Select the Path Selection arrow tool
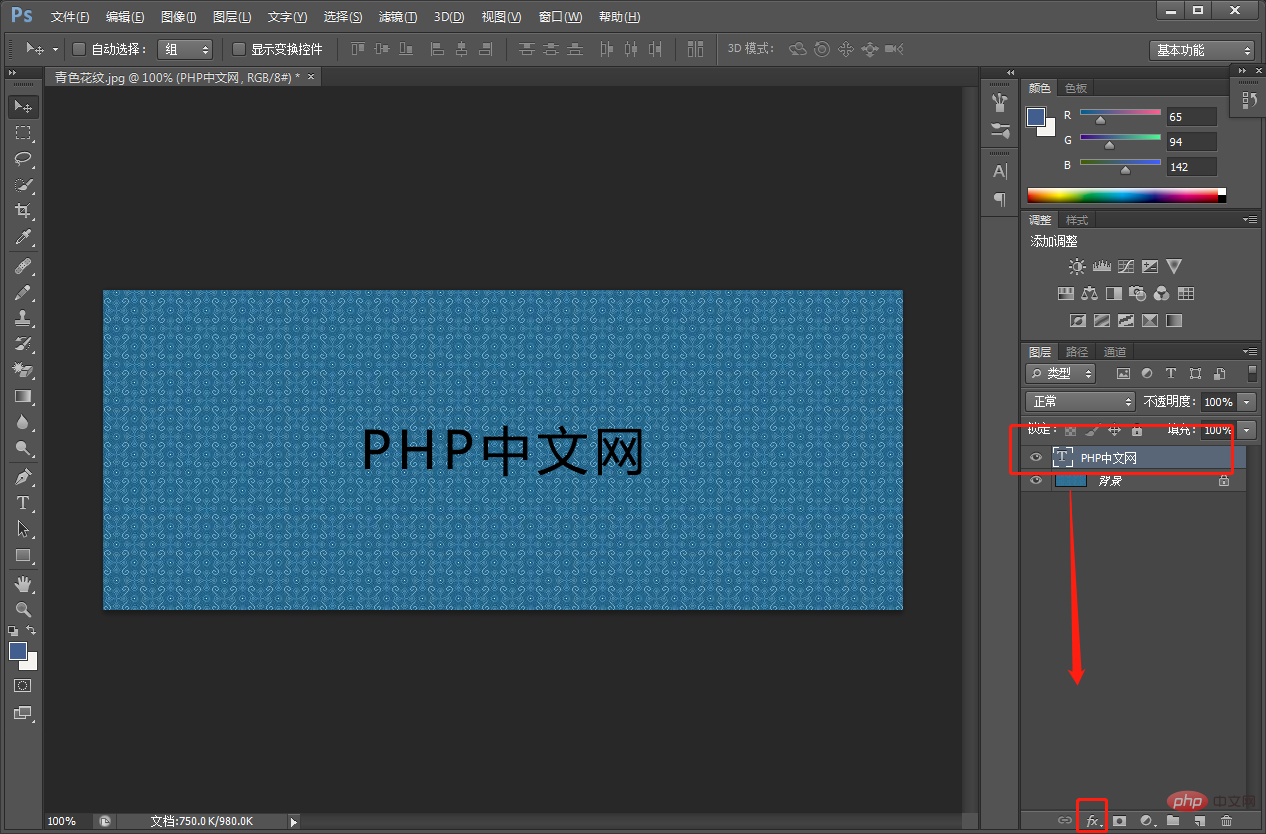1266x834 pixels. 23,529
